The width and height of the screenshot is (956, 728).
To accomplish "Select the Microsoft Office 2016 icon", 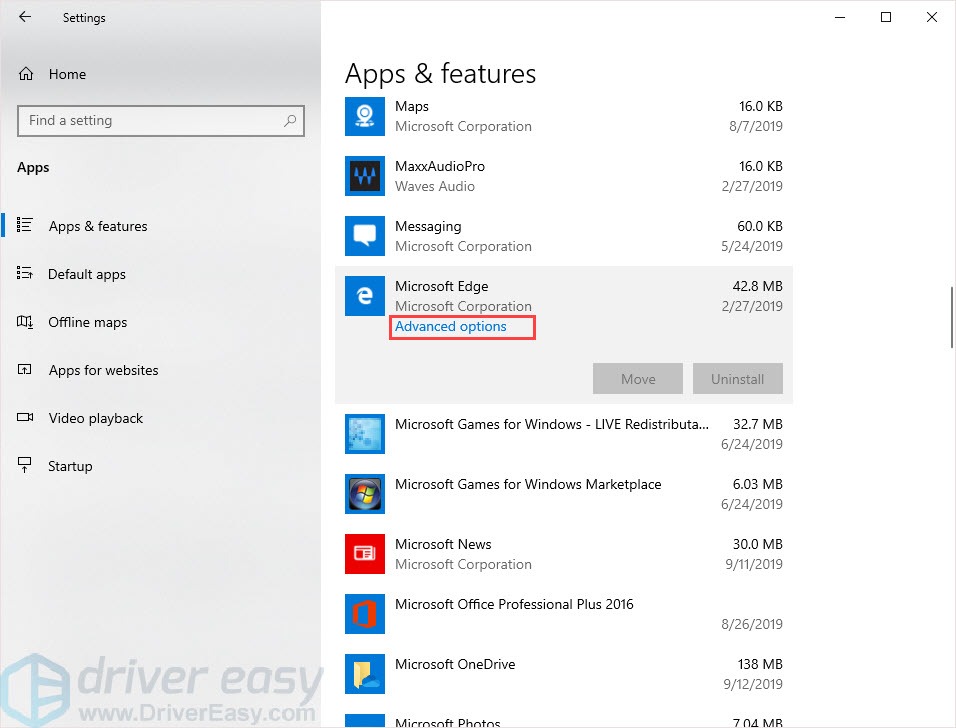I will [365, 614].
